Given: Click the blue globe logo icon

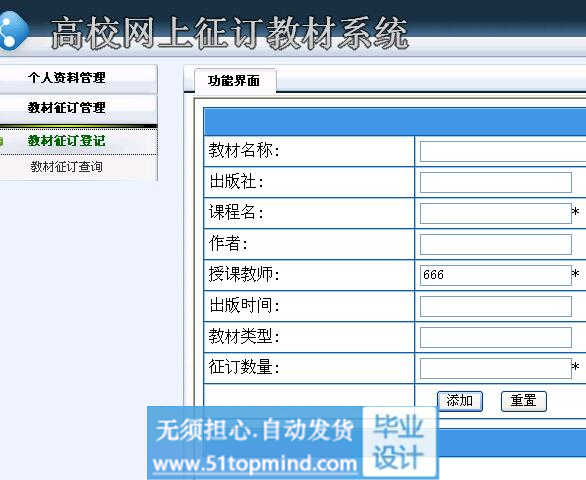Looking at the screenshot, I should 13,31.
